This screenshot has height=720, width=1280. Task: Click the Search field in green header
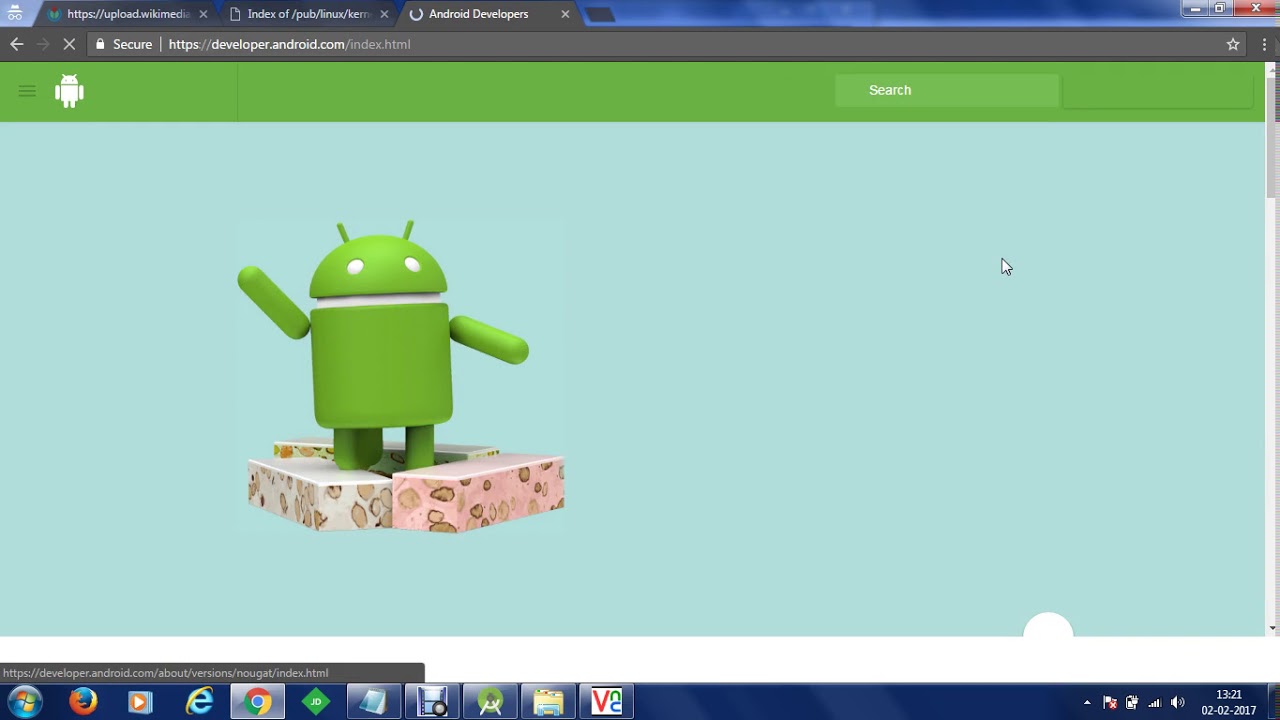point(946,90)
